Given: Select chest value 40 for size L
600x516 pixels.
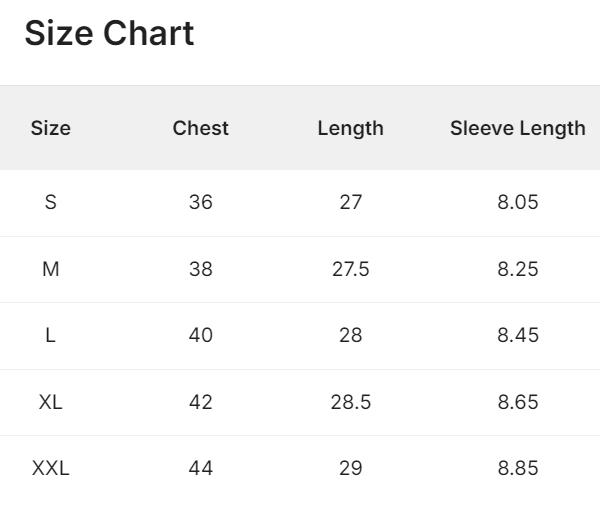Looking at the screenshot, I should [x=201, y=335].
